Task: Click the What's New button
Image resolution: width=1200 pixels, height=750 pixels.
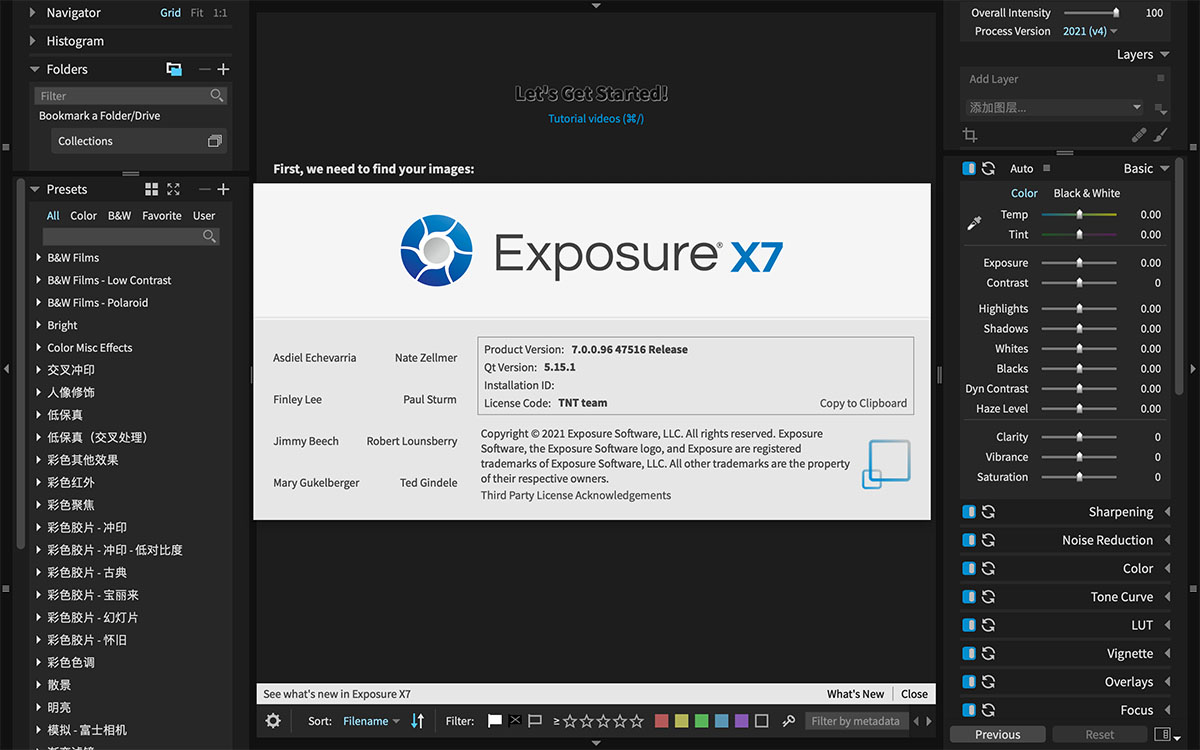Action: pos(856,694)
